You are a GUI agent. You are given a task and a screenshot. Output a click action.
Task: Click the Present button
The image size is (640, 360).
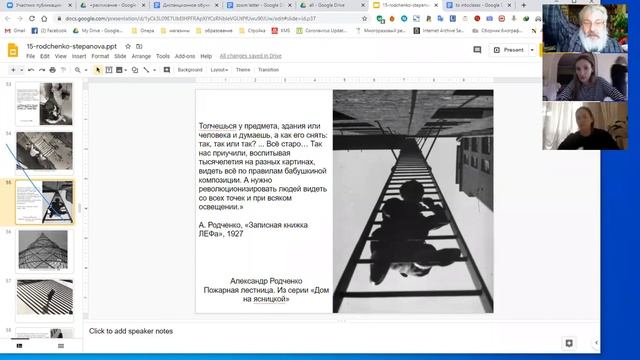[x=509, y=50]
